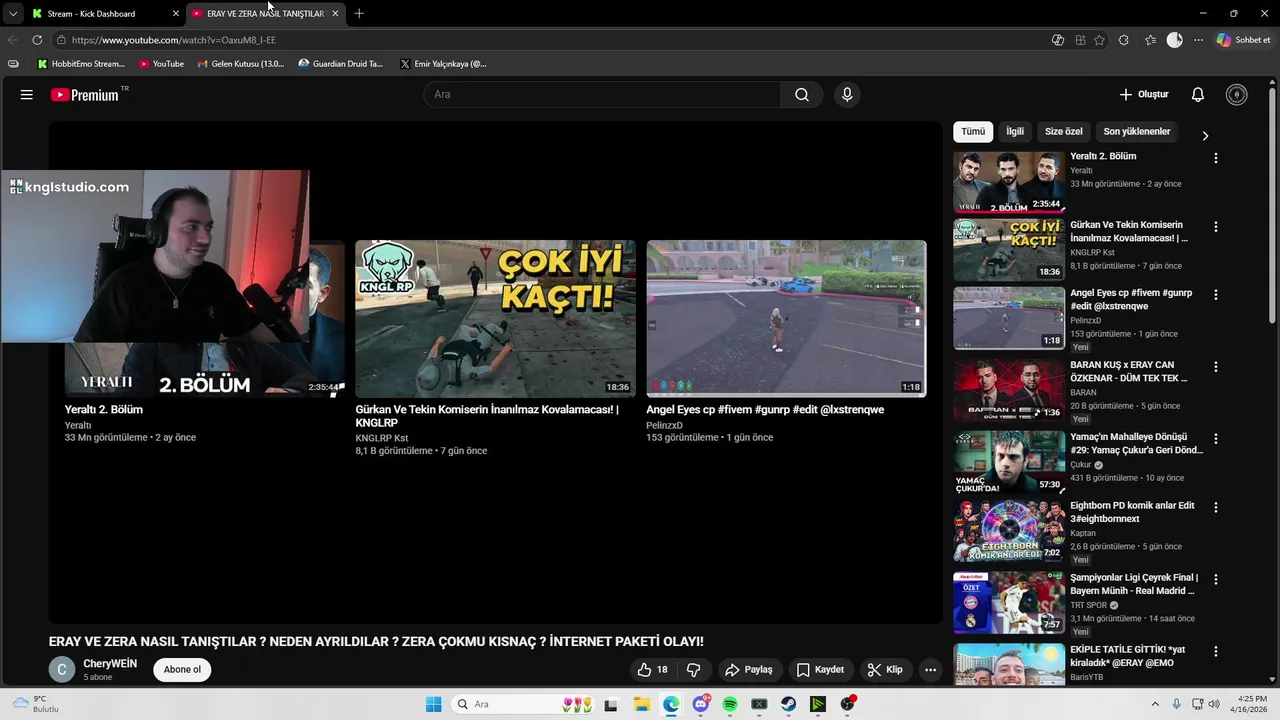Open Steam from the taskbar
Viewport: 1280px width, 720px height.
(x=789, y=704)
